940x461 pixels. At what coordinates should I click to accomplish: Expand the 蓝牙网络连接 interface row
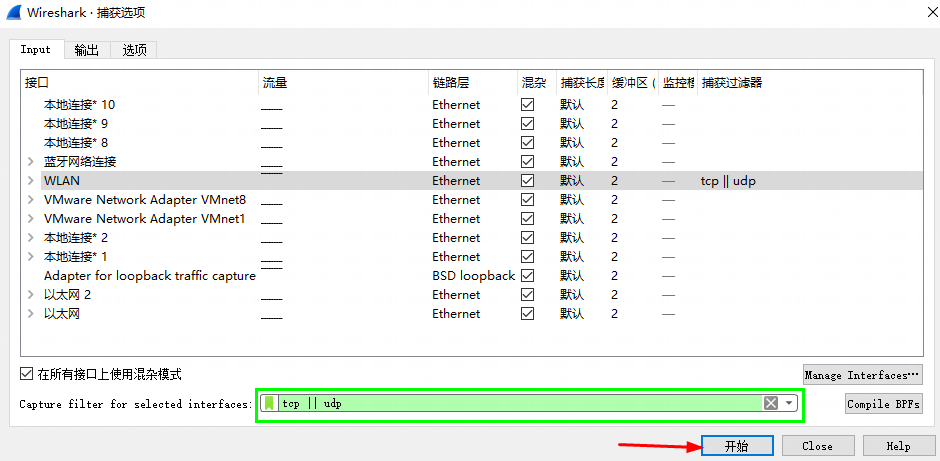pyautogui.click(x=31, y=162)
